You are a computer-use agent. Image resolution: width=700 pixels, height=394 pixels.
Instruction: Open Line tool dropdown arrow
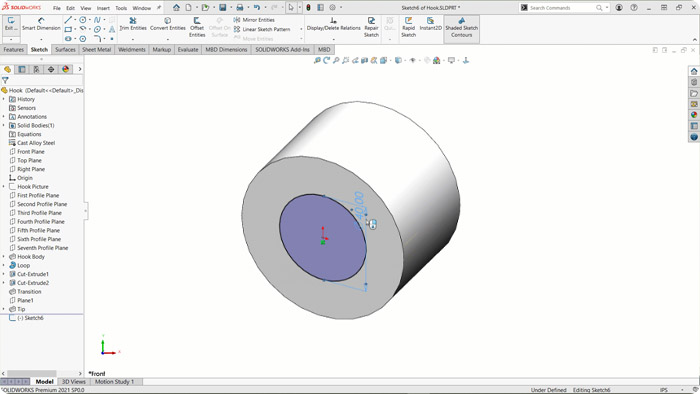(x=75, y=20)
